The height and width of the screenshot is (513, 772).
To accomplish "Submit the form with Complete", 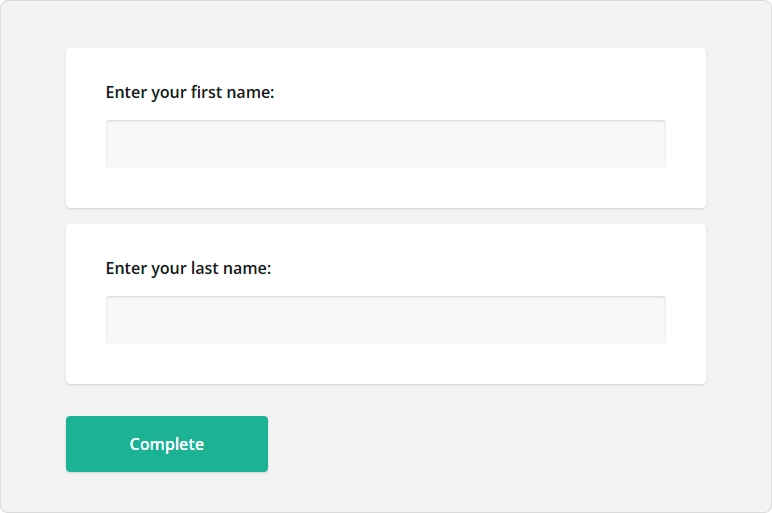I will [x=167, y=444].
